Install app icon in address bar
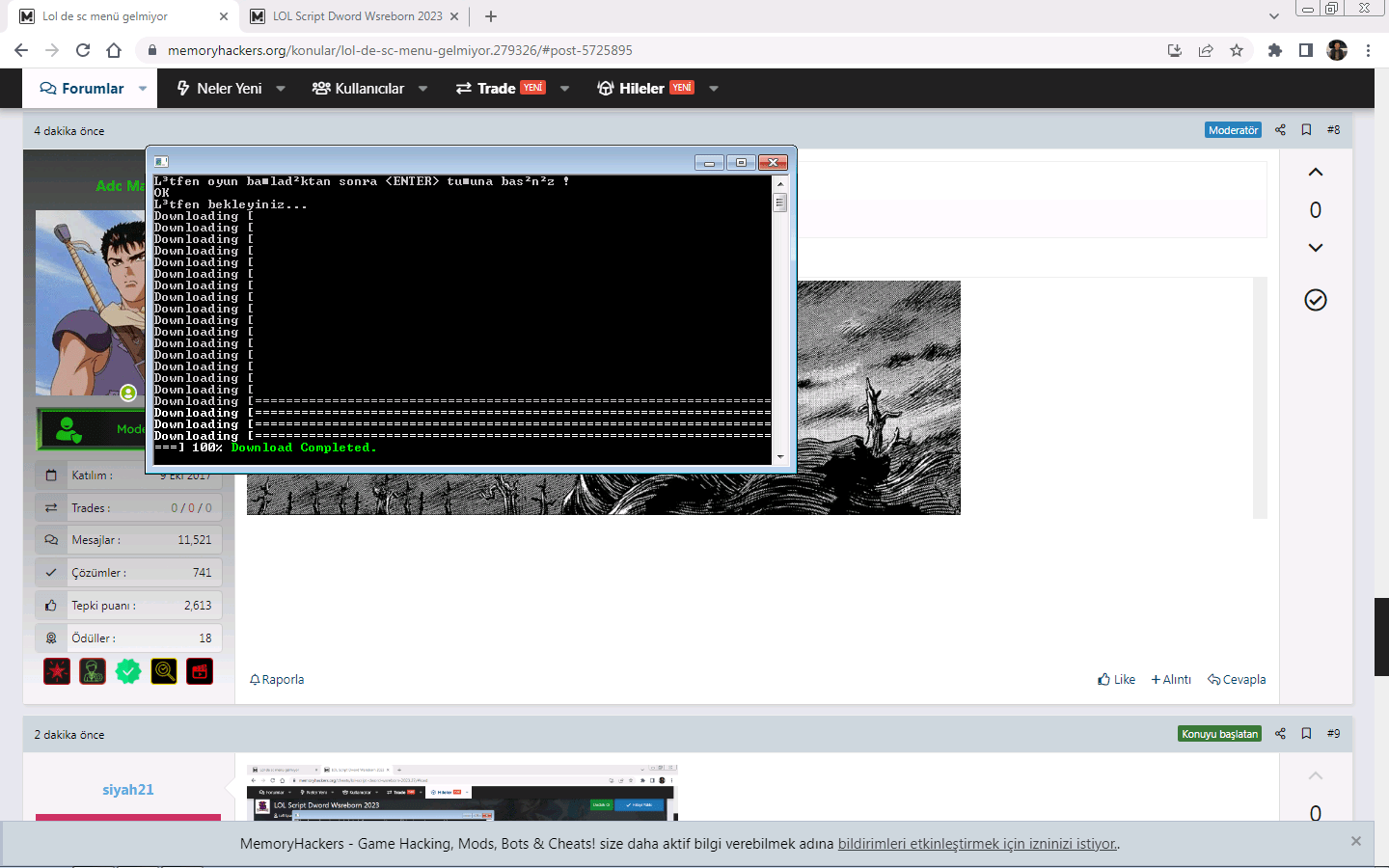This screenshot has width=1389, height=868. coord(1175,50)
